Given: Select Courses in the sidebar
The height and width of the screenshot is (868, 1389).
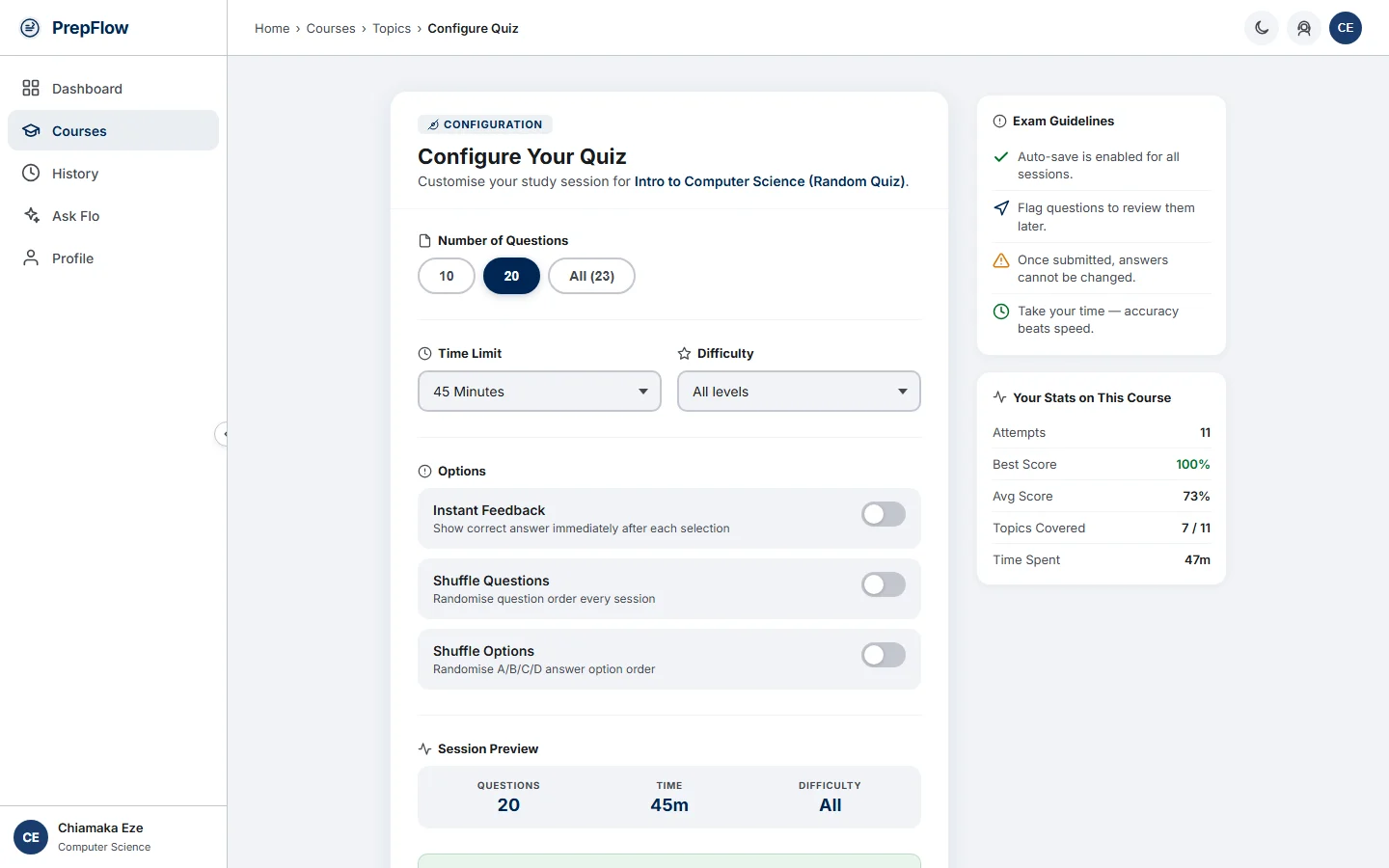Looking at the screenshot, I should coord(113,131).
